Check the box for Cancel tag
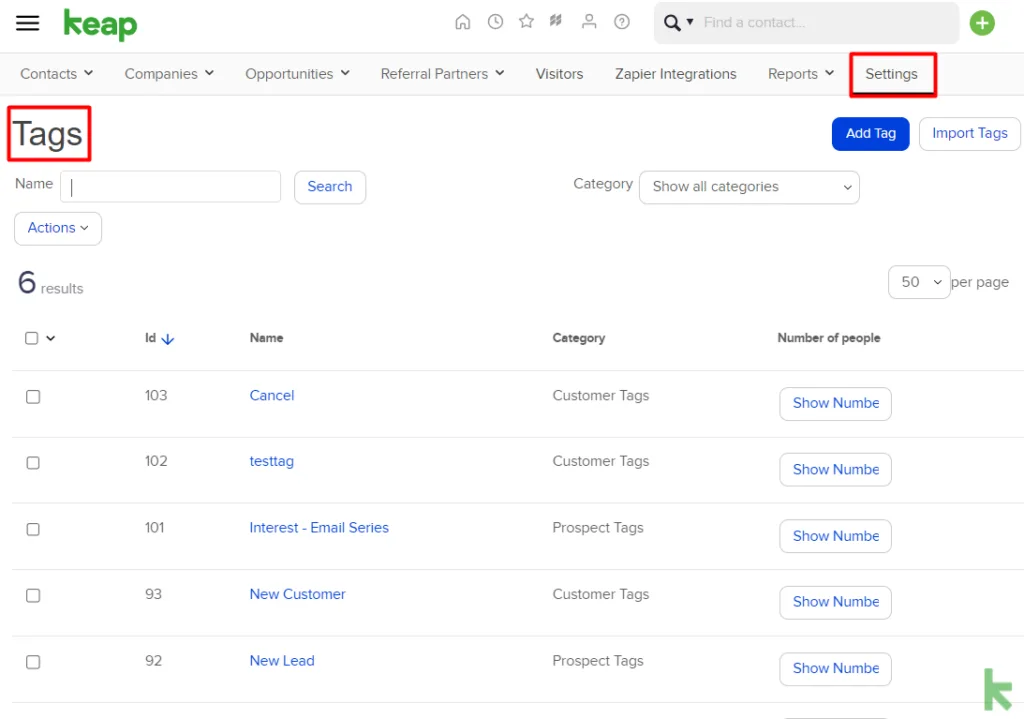This screenshot has width=1024, height=719. click(33, 396)
